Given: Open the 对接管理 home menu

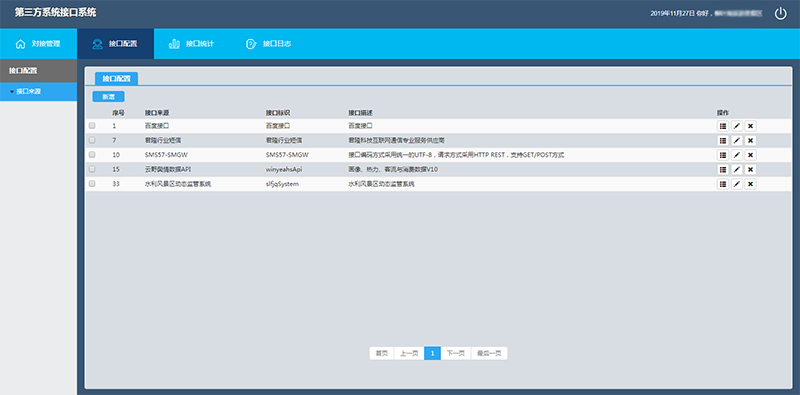Looking at the screenshot, I should click(38, 44).
